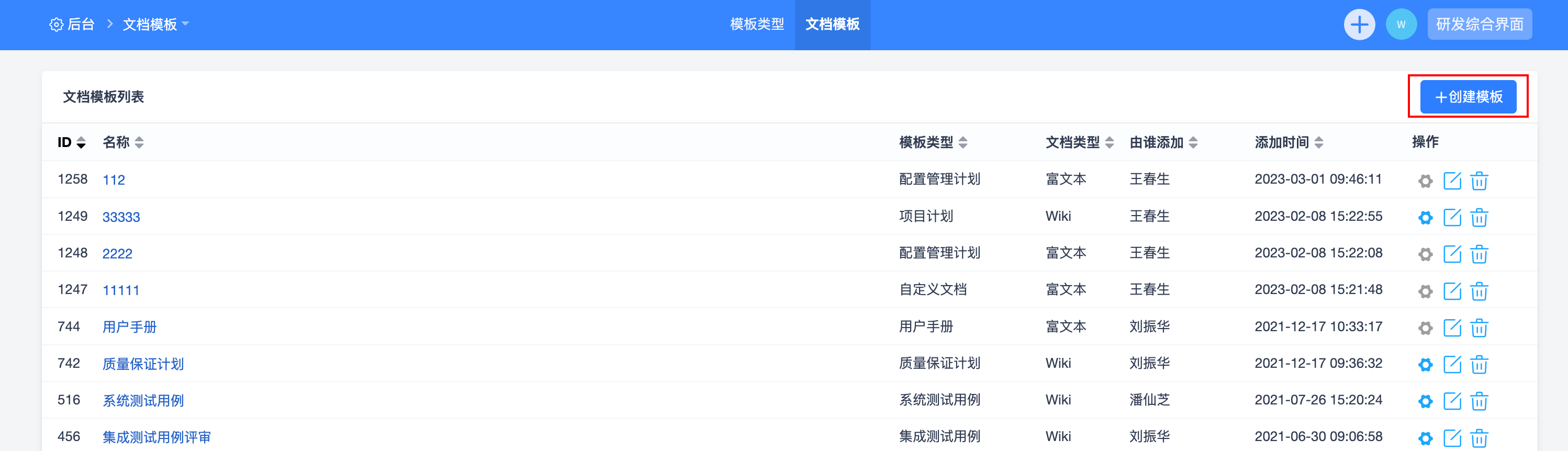Click the 创建模板 button
Viewport: 1568px width, 451px height.
[x=1468, y=97]
